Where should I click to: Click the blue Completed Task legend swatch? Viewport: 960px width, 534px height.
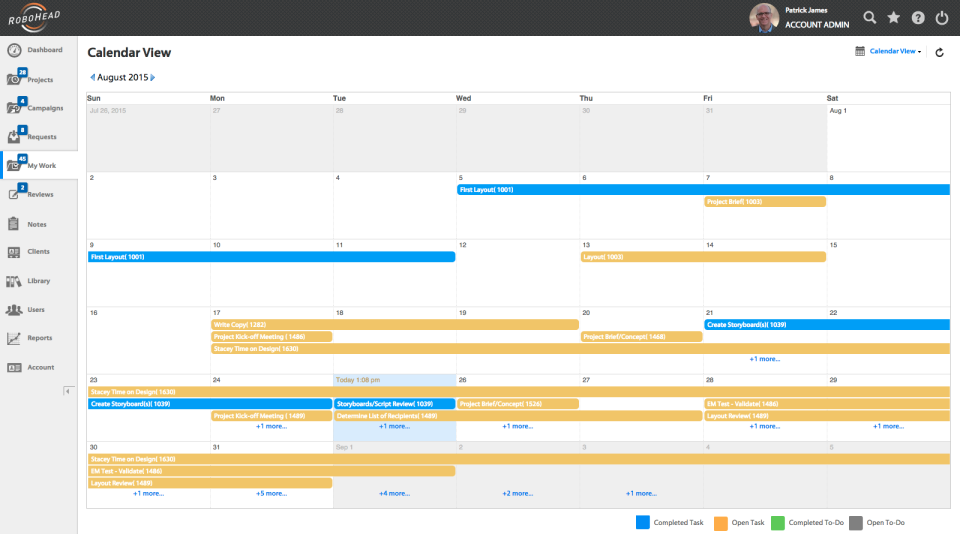643,522
